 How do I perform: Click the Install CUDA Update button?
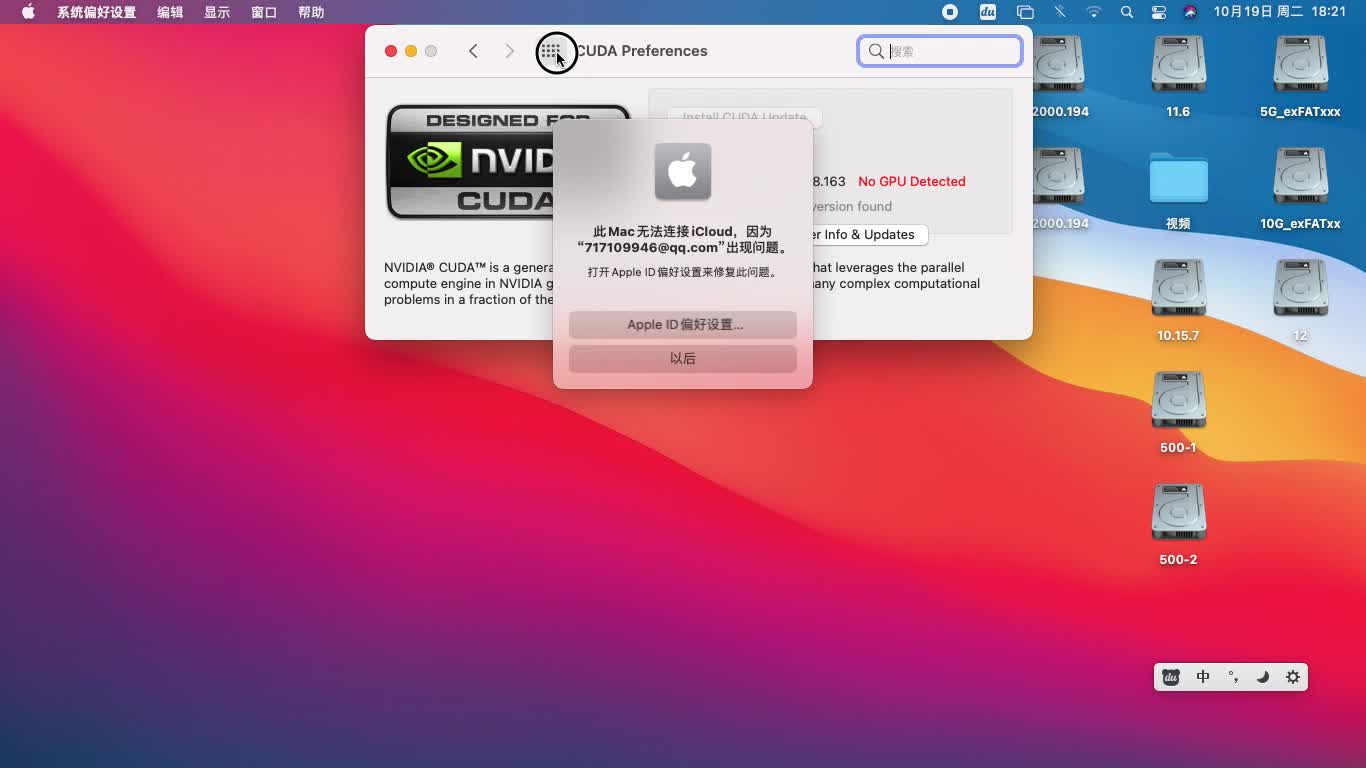744,117
